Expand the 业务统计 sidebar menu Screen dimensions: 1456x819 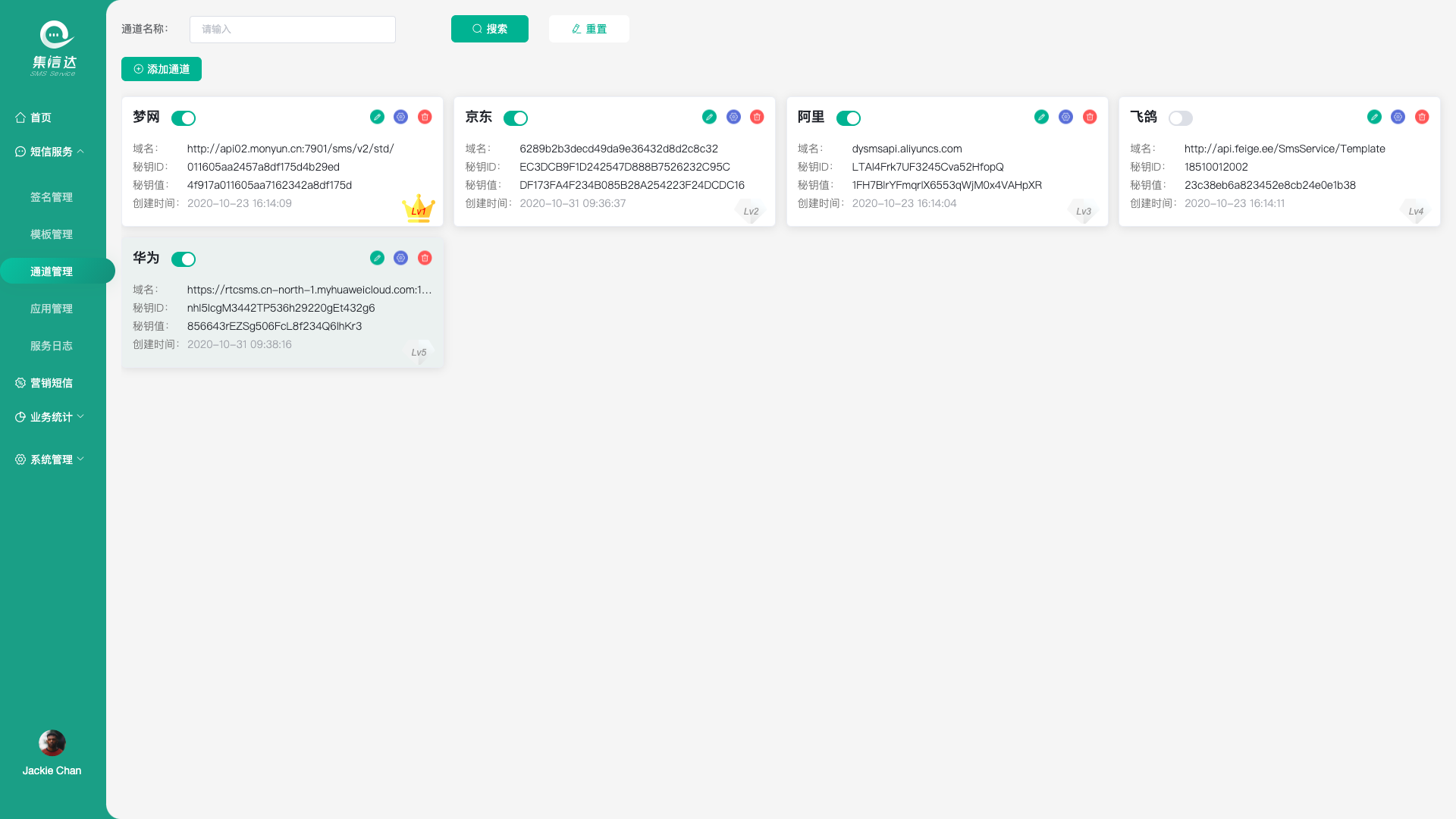tap(51, 417)
